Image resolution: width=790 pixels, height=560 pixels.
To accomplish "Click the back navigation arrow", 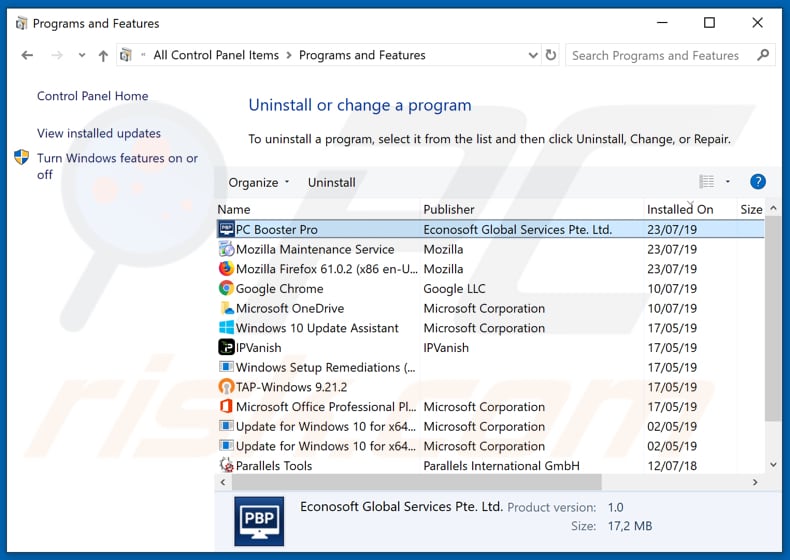I will point(27,56).
